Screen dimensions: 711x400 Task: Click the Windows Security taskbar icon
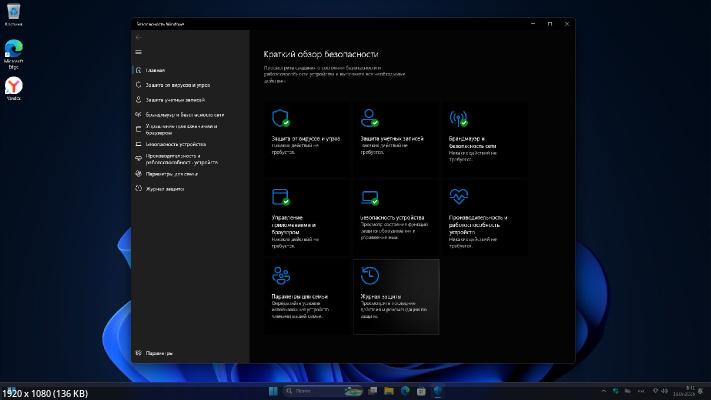pos(438,391)
